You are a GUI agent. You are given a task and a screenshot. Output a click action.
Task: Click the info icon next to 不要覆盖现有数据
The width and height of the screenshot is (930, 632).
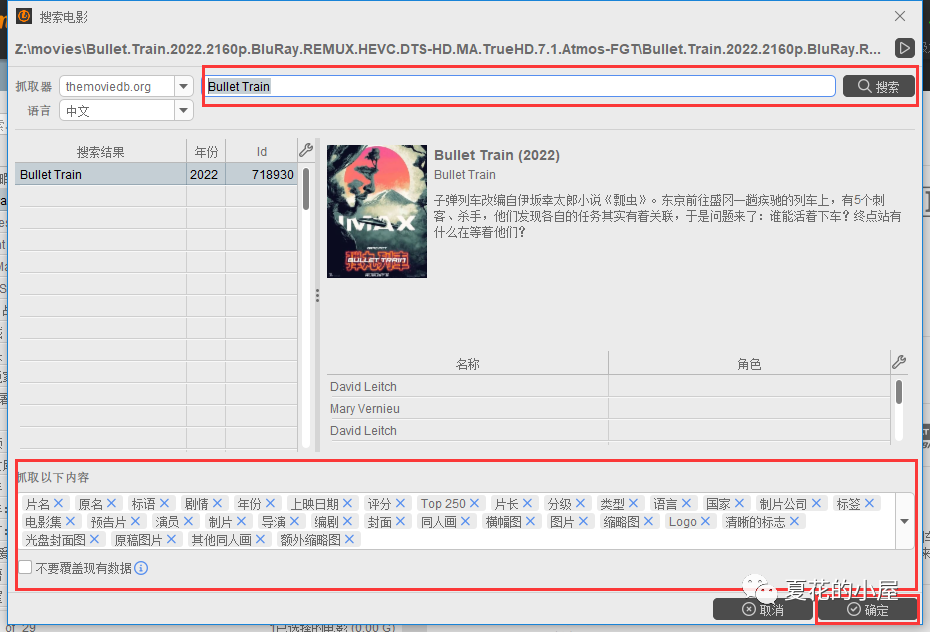point(141,568)
